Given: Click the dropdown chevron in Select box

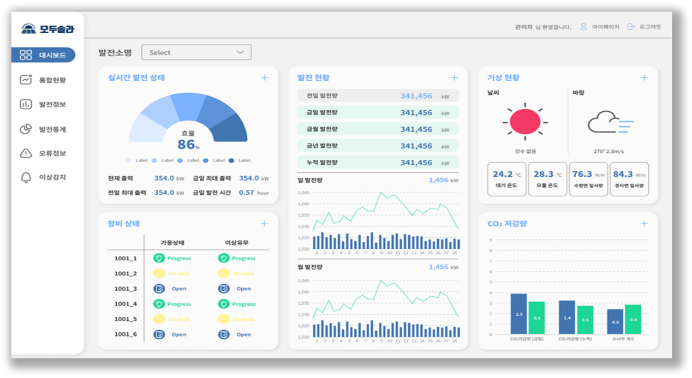Looking at the screenshot, I should tap(240, 52).
